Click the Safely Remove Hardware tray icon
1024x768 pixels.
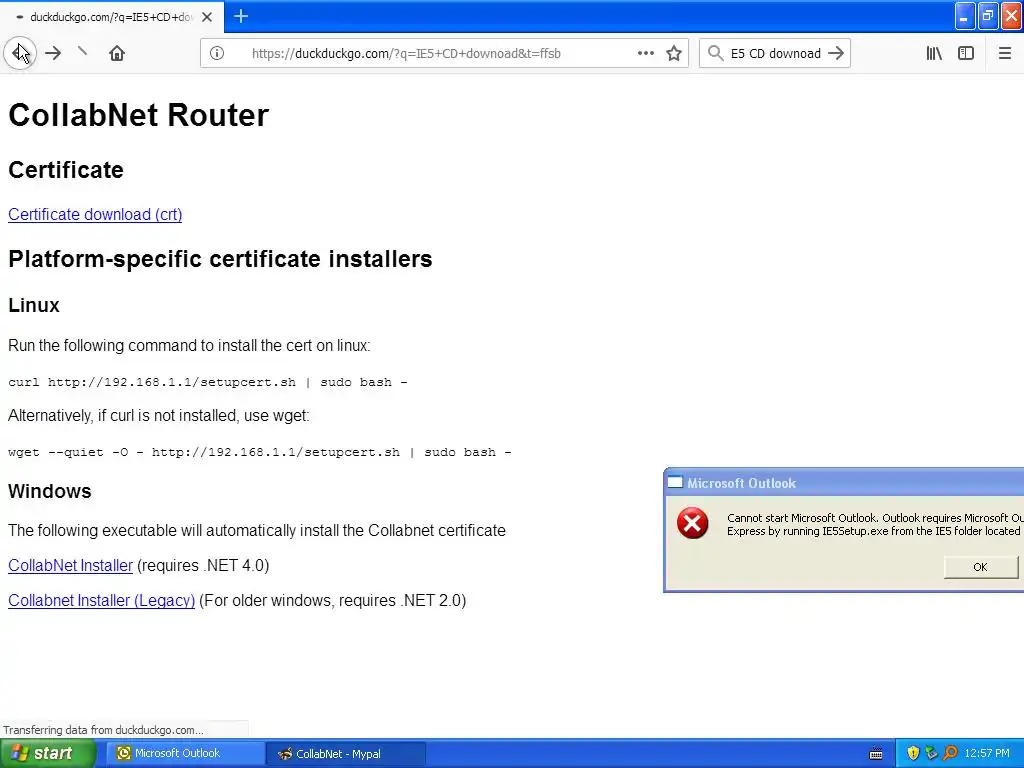tap(931, 753)
